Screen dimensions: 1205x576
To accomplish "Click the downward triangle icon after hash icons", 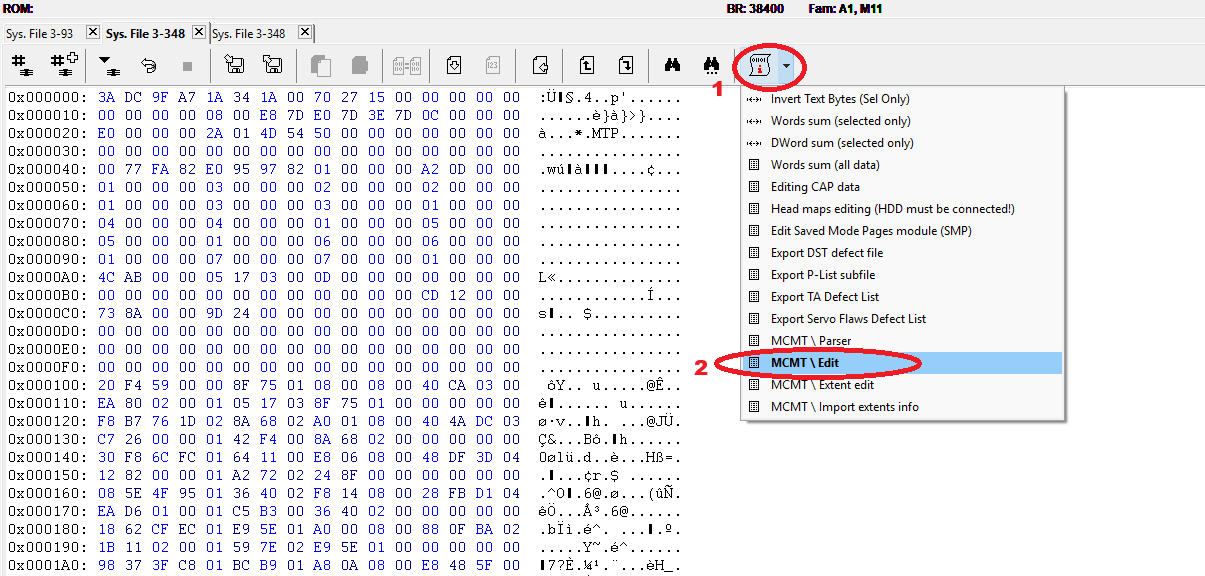I will pyautogui.click(x=107, y=66).
